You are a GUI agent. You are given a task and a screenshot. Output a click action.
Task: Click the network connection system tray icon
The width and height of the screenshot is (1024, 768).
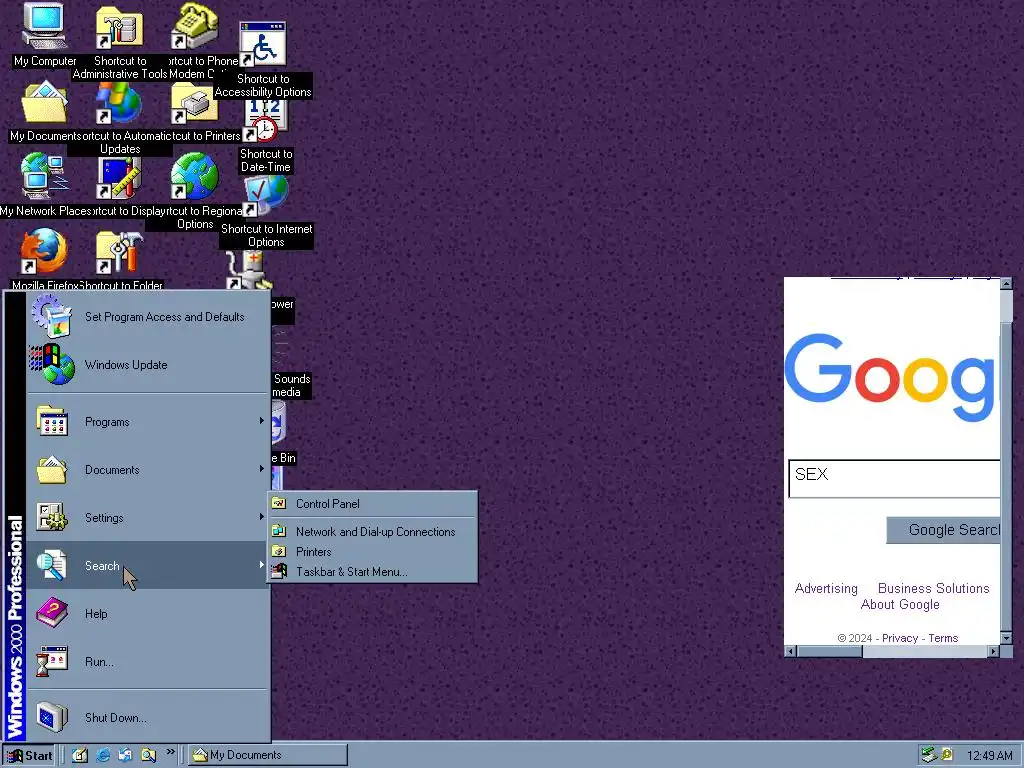[929, 755]
